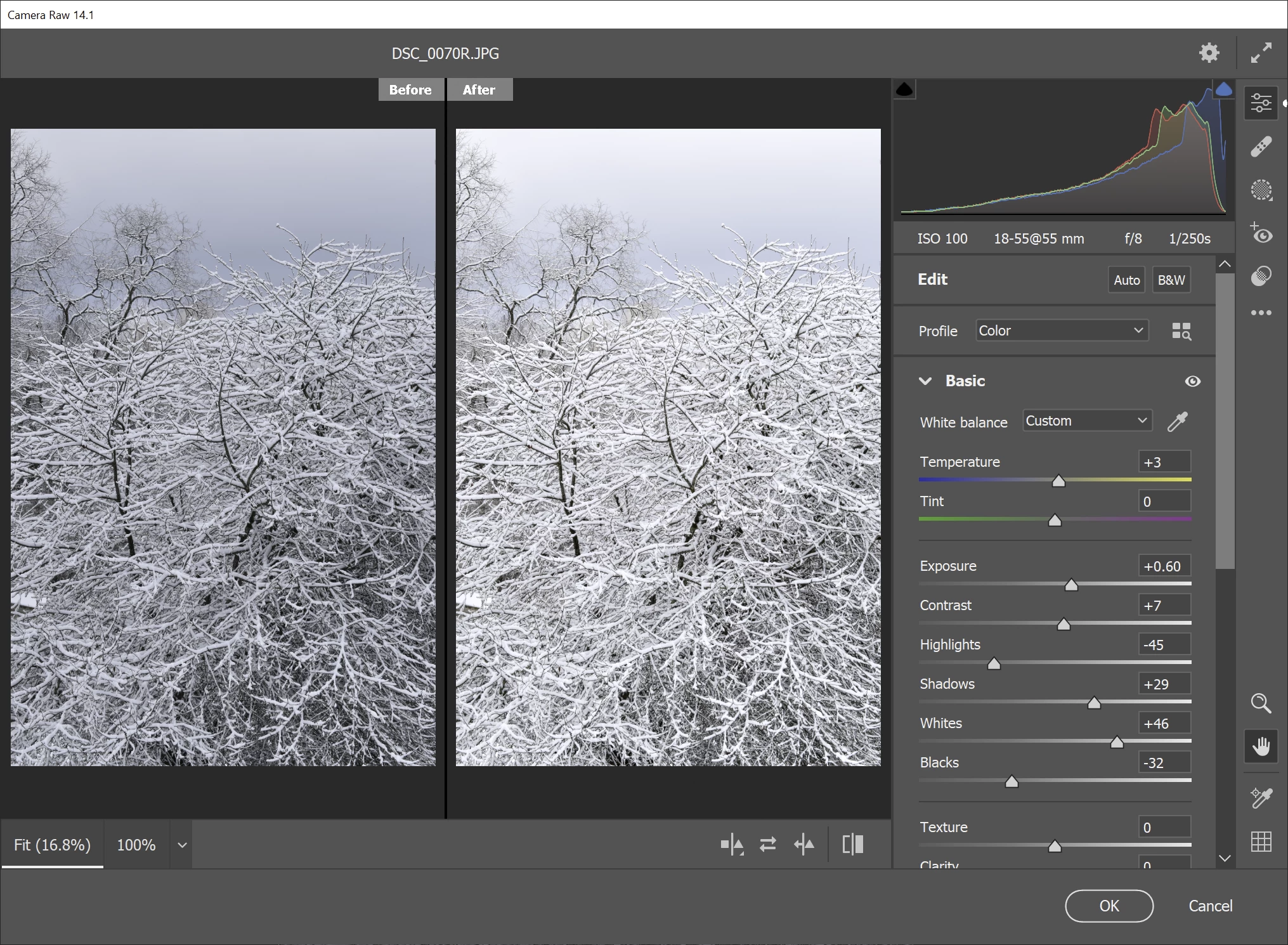This screenshot has width=1288, height=945.
Task: Open the Profile Color dropdown
Action: tap(1061, 330)
